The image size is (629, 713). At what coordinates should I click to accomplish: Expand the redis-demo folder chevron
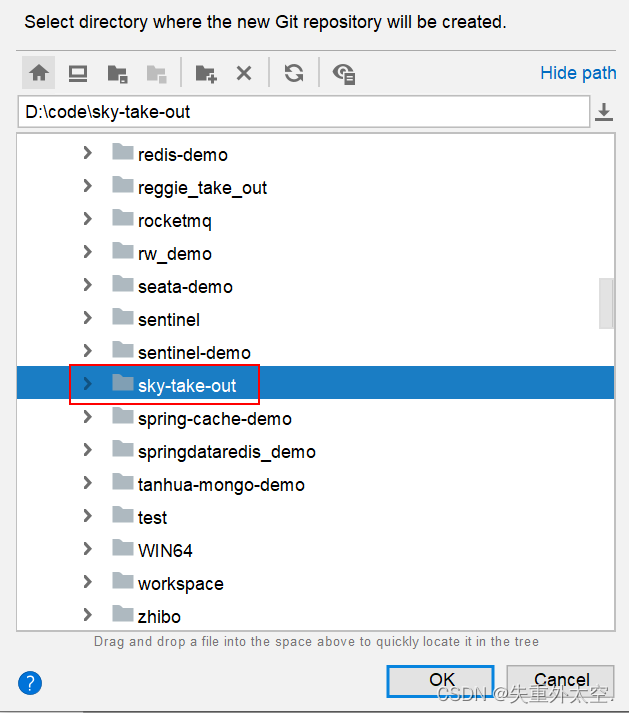pos(88,153)
